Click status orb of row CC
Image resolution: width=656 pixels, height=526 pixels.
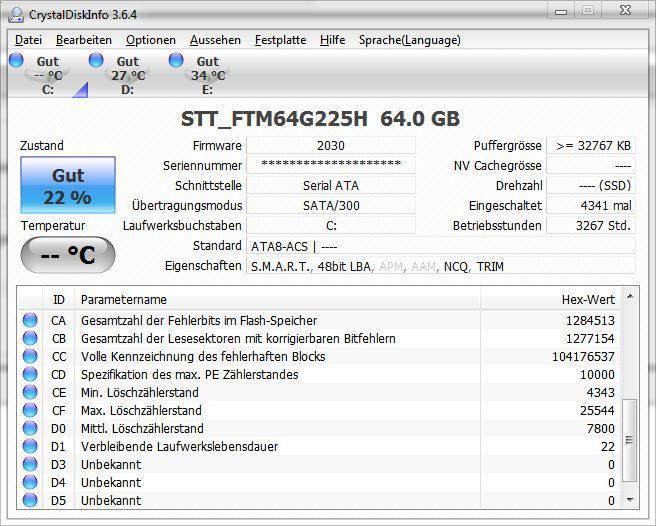tap(30, 356)
